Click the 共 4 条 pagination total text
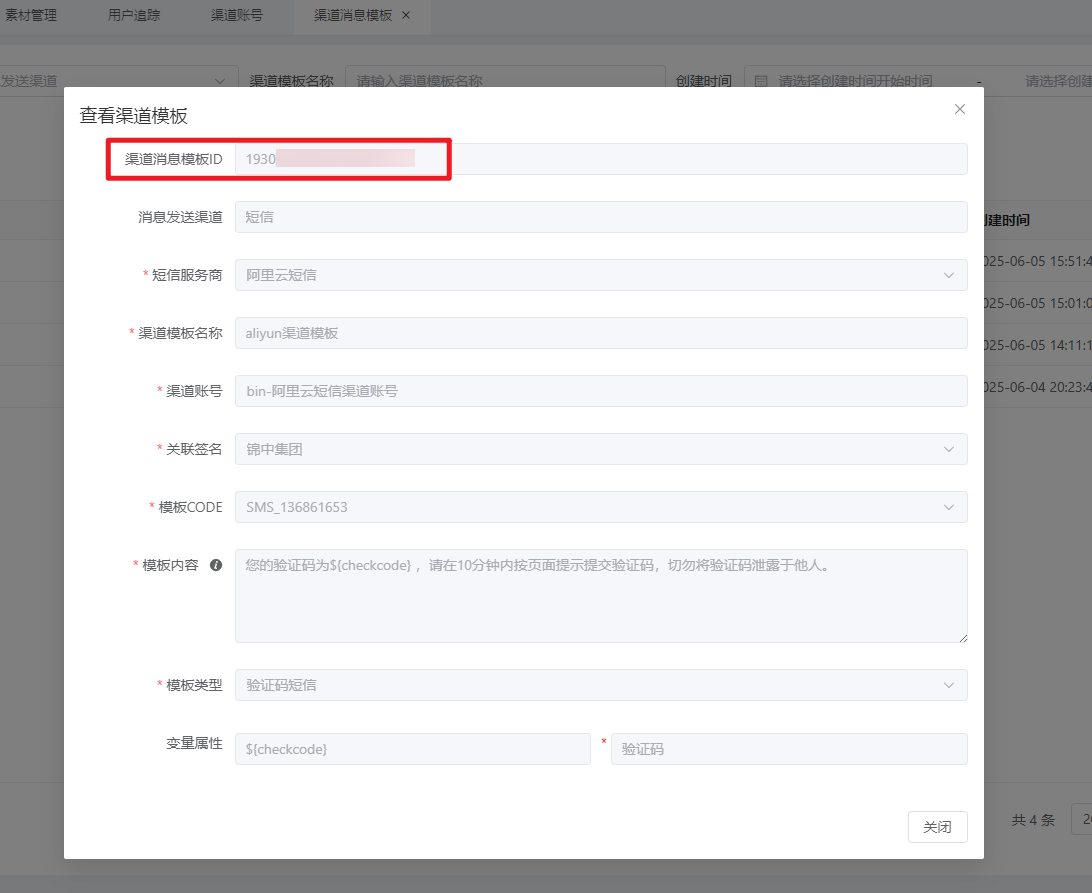The width and height of the screenshot is (1092, 893). (x=1034, y=820)
